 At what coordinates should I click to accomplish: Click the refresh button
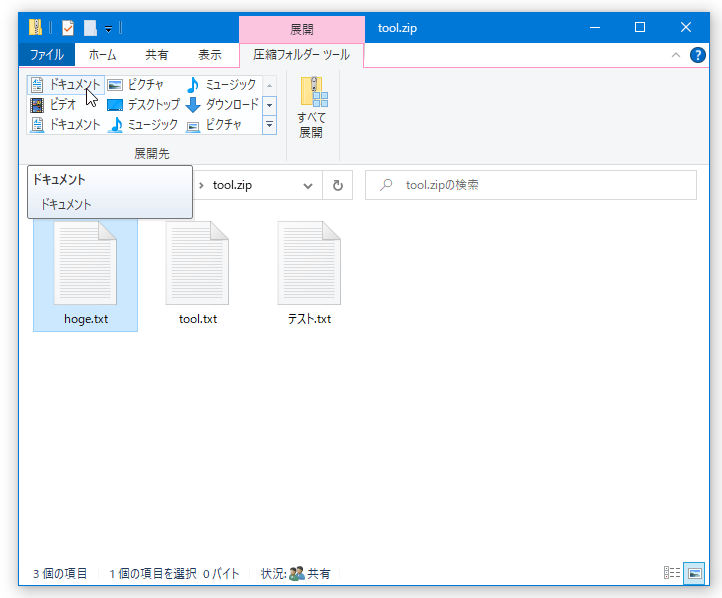pos(338,185)
